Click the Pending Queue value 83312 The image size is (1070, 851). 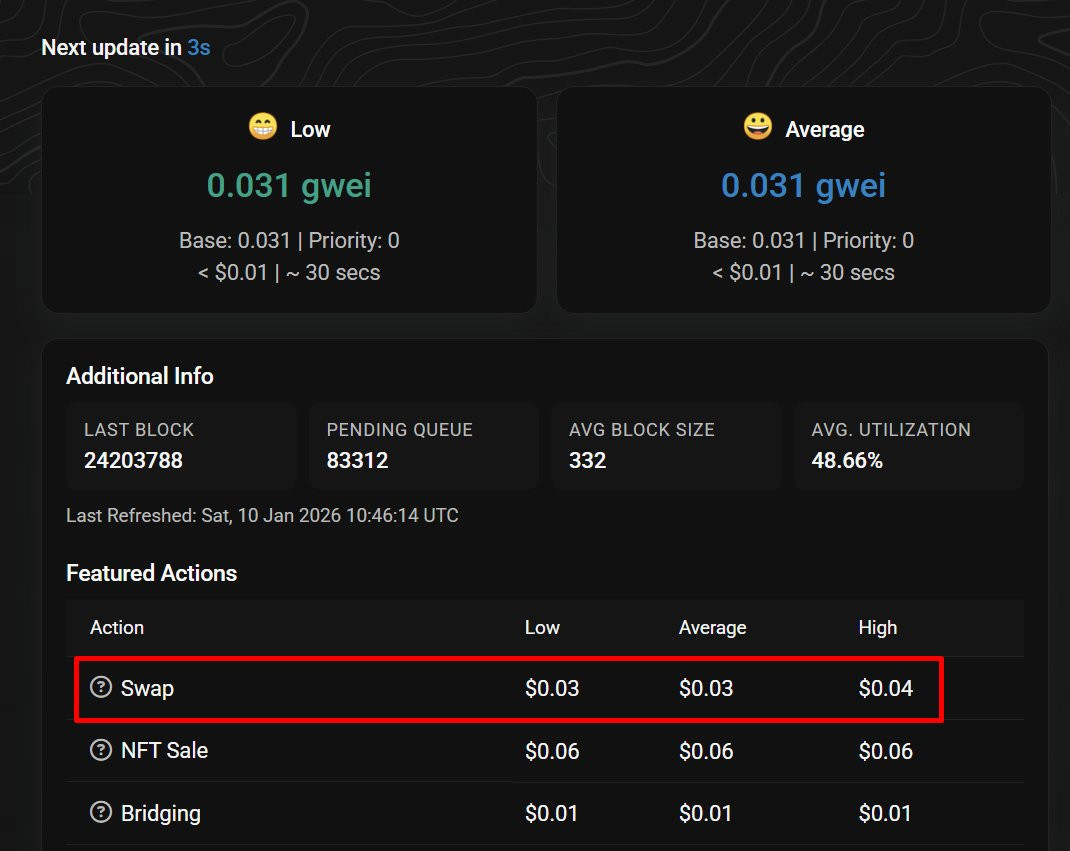[357, 461]
